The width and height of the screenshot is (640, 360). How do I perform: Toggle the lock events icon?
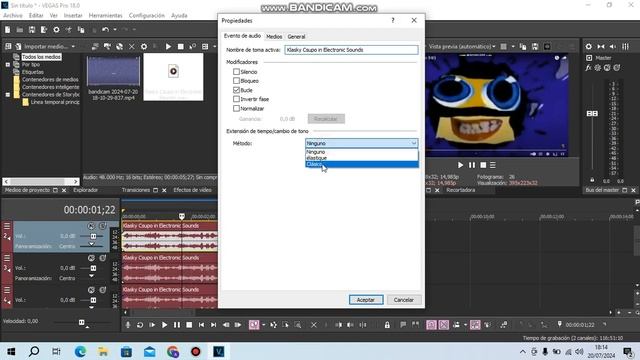(387, 325)
